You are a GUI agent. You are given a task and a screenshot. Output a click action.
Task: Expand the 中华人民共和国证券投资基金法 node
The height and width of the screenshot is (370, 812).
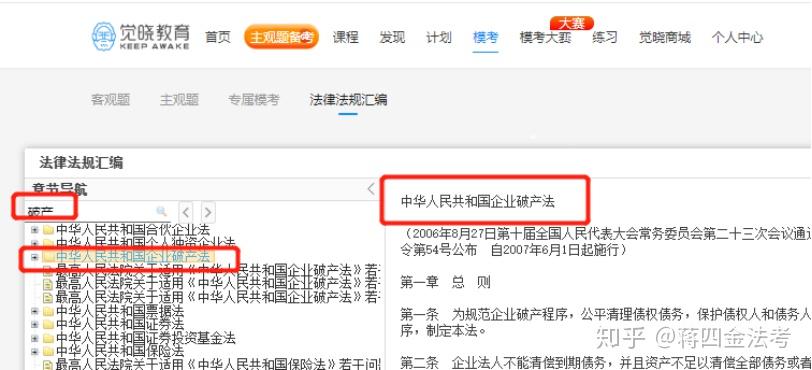35,338
